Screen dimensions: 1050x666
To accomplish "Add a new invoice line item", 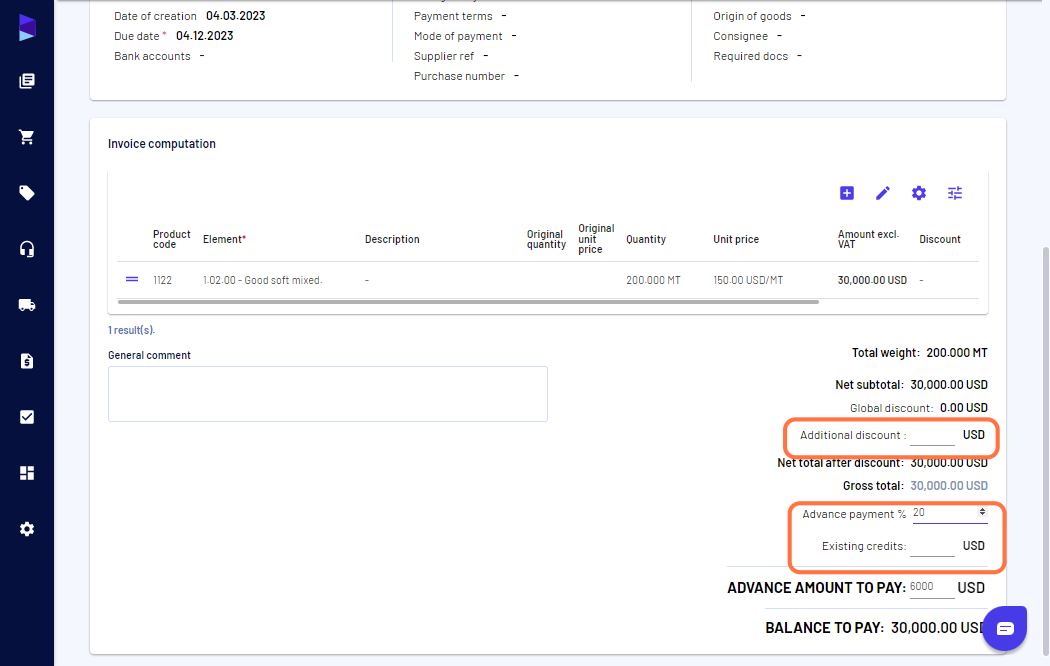I will pos(846,193).
